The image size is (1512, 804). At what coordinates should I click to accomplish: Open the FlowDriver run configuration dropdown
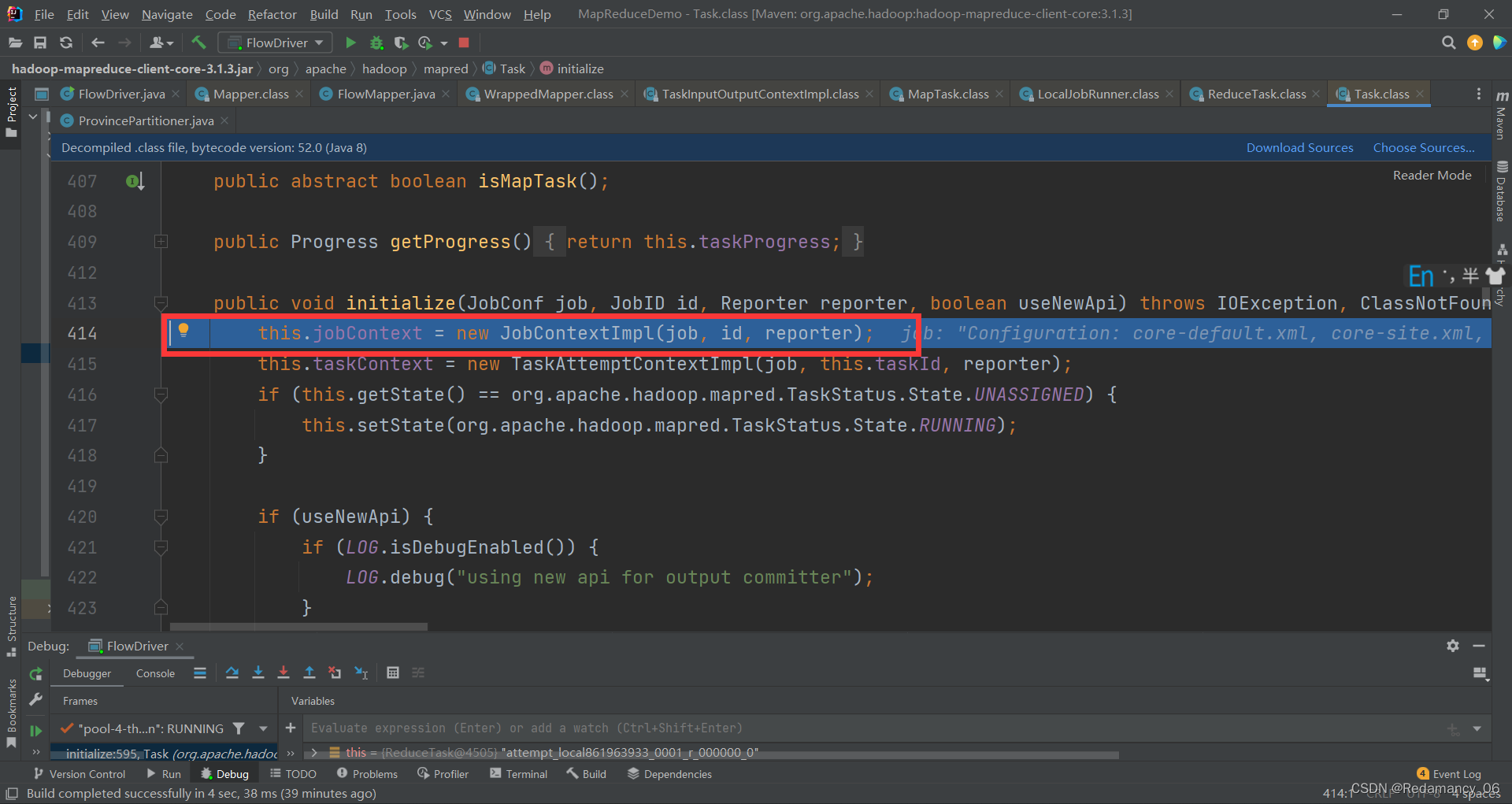275,43
